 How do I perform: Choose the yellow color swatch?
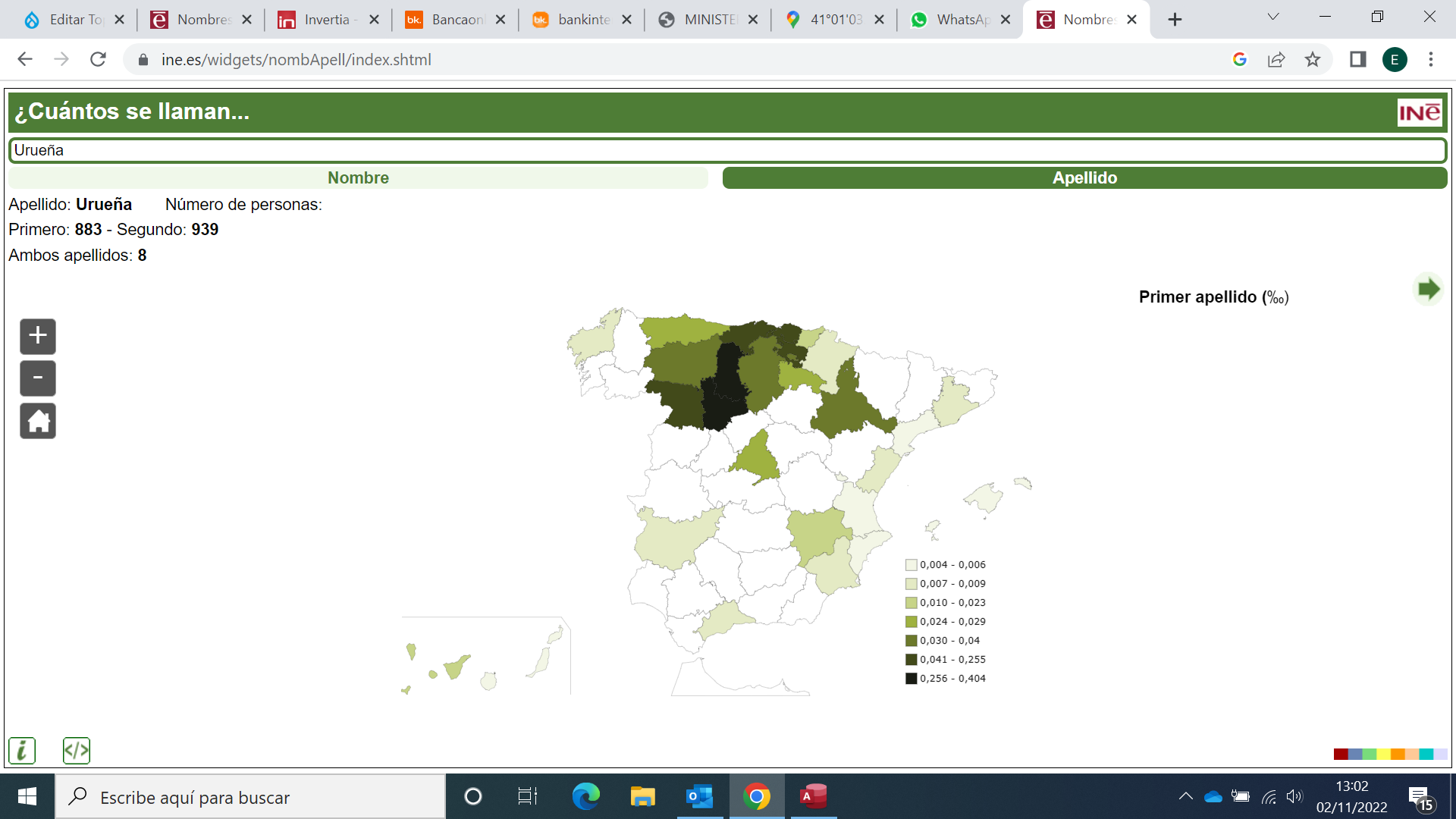pyautogui.click(x=1383, y=754)
